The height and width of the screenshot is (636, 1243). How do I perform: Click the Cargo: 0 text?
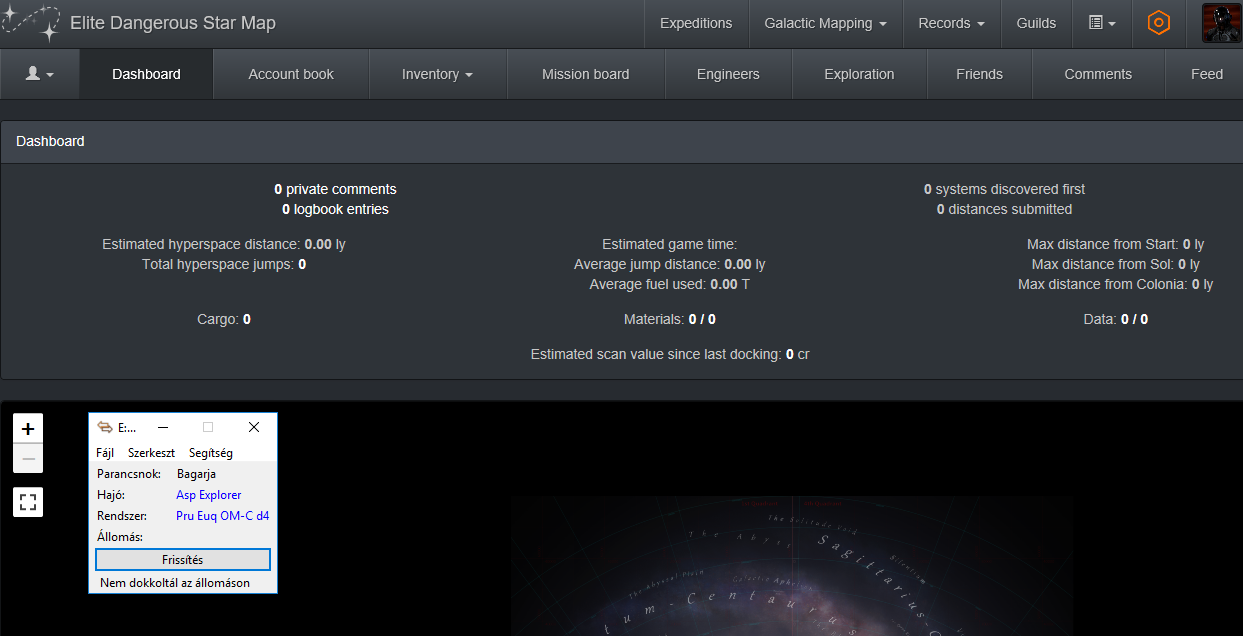[224, 319]
